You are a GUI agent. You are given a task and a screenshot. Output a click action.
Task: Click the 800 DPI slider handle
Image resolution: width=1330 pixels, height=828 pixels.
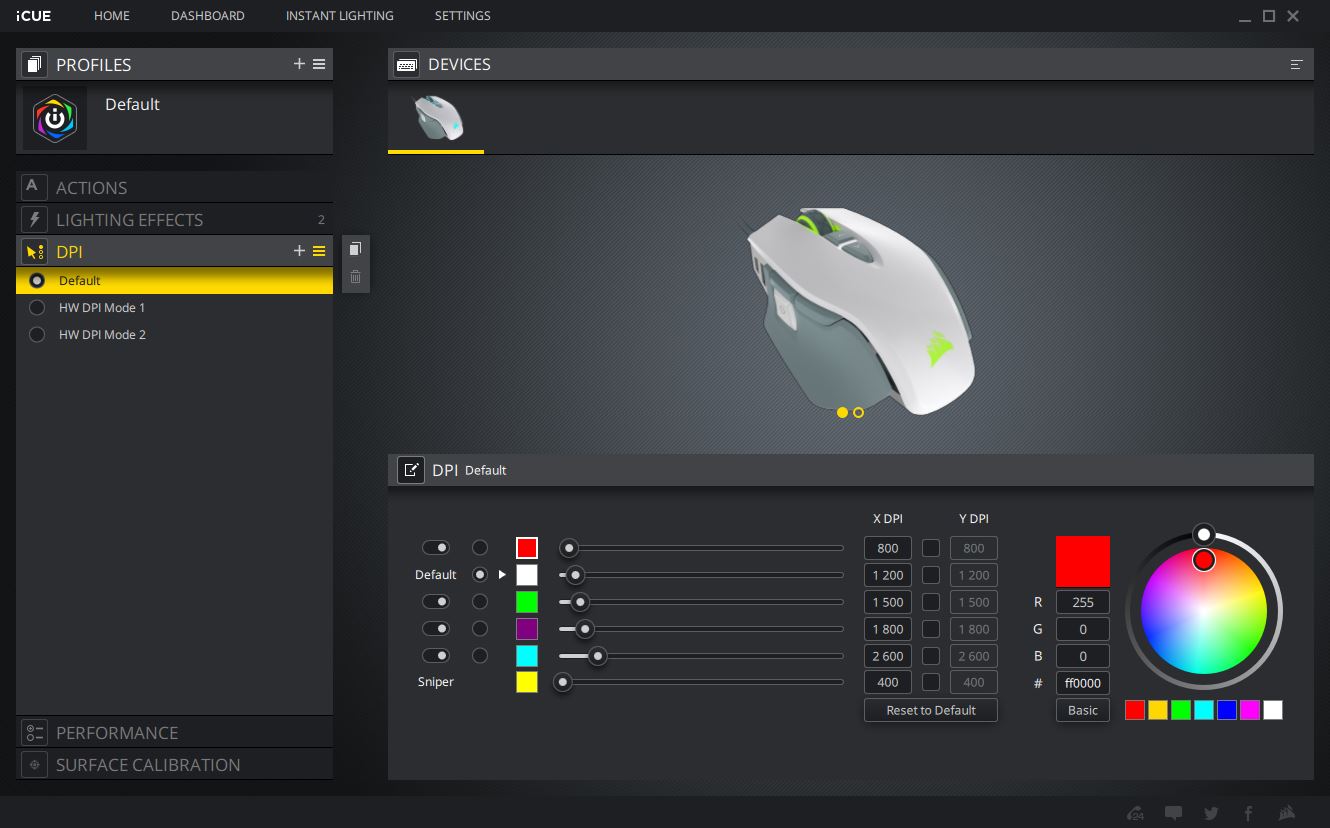569,548
